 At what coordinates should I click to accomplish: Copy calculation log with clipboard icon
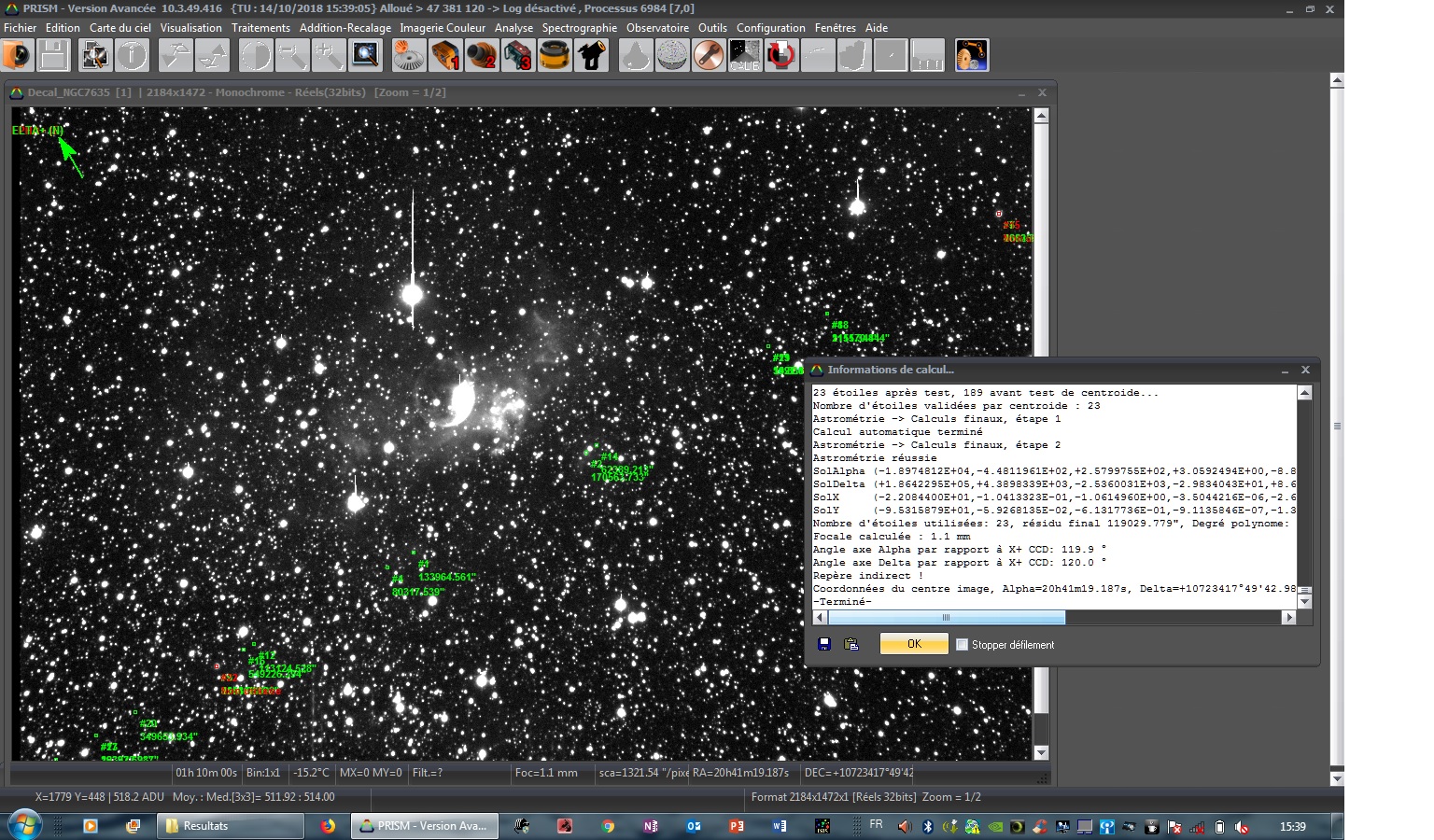[x=851, y=644]
